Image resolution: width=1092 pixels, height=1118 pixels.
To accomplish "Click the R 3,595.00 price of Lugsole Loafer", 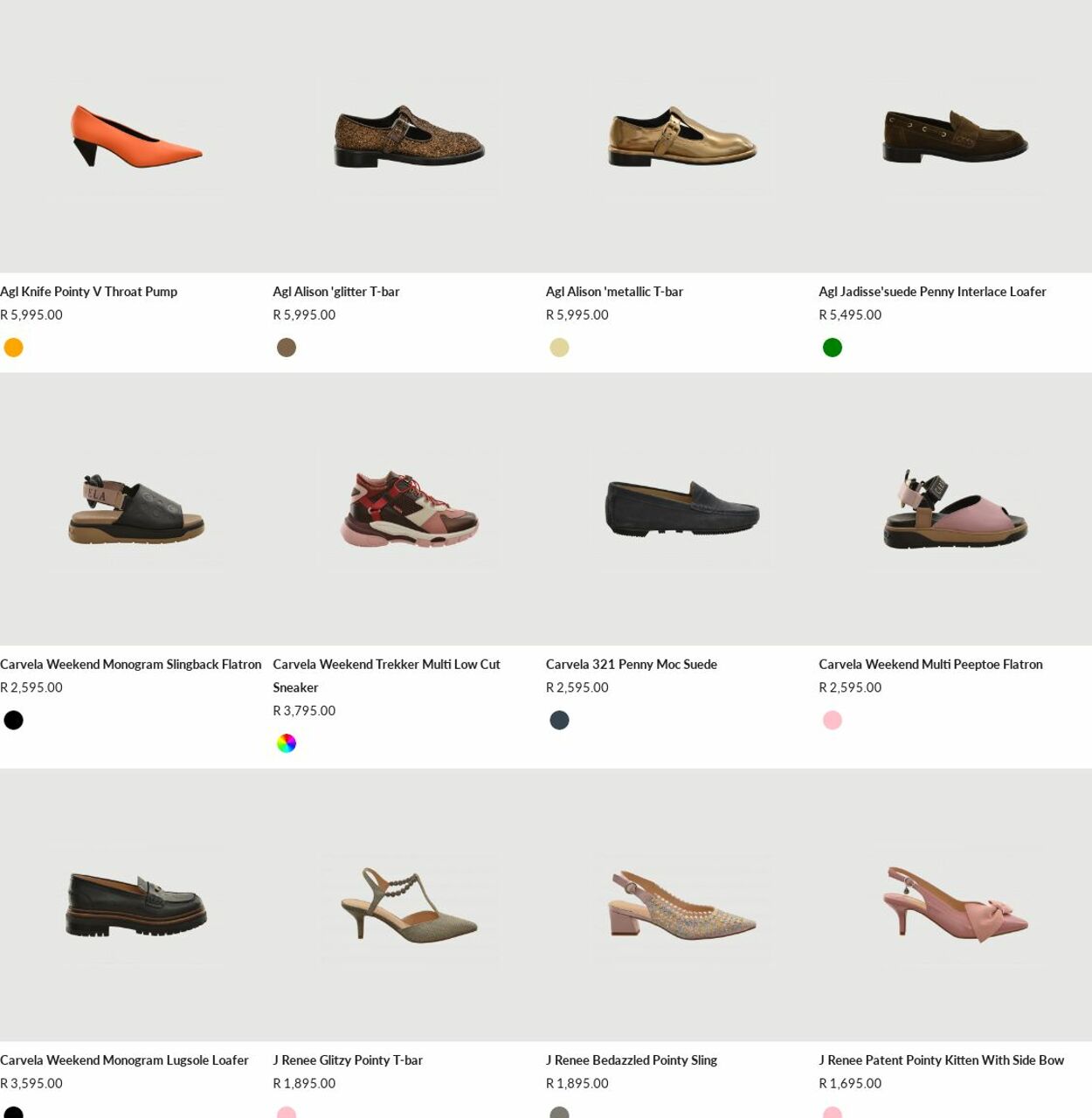I will pos(31,1084).
